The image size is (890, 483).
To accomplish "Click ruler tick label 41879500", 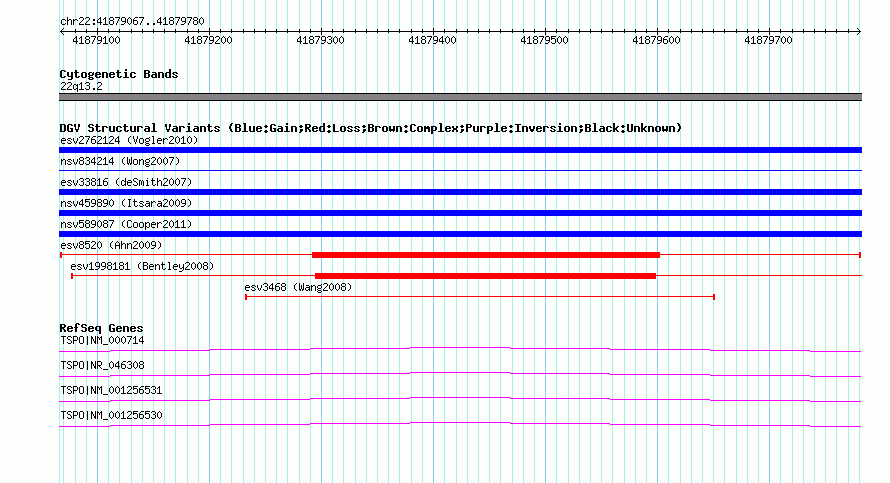I will tap(544, 40).
